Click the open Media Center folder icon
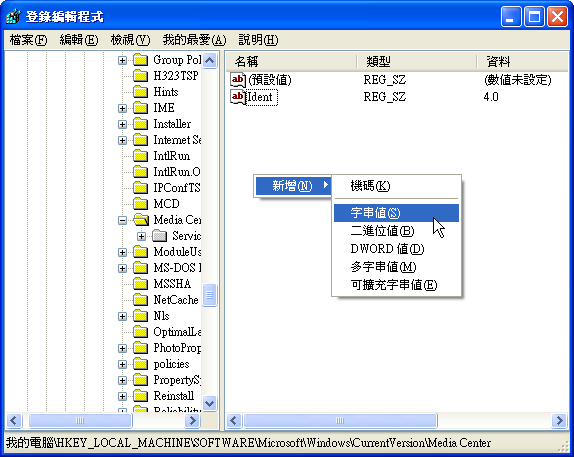Image resolution: width=574 pixels, height=457 pixels. pos(141,220)
